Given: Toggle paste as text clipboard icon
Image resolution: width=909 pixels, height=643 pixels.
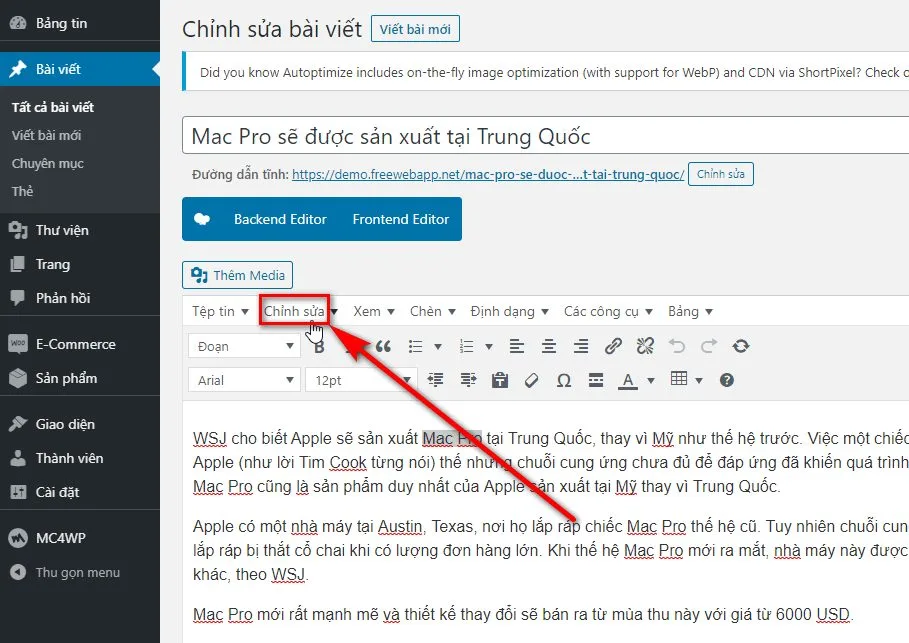Looking at the screenshot, I should tap(500, 380).
